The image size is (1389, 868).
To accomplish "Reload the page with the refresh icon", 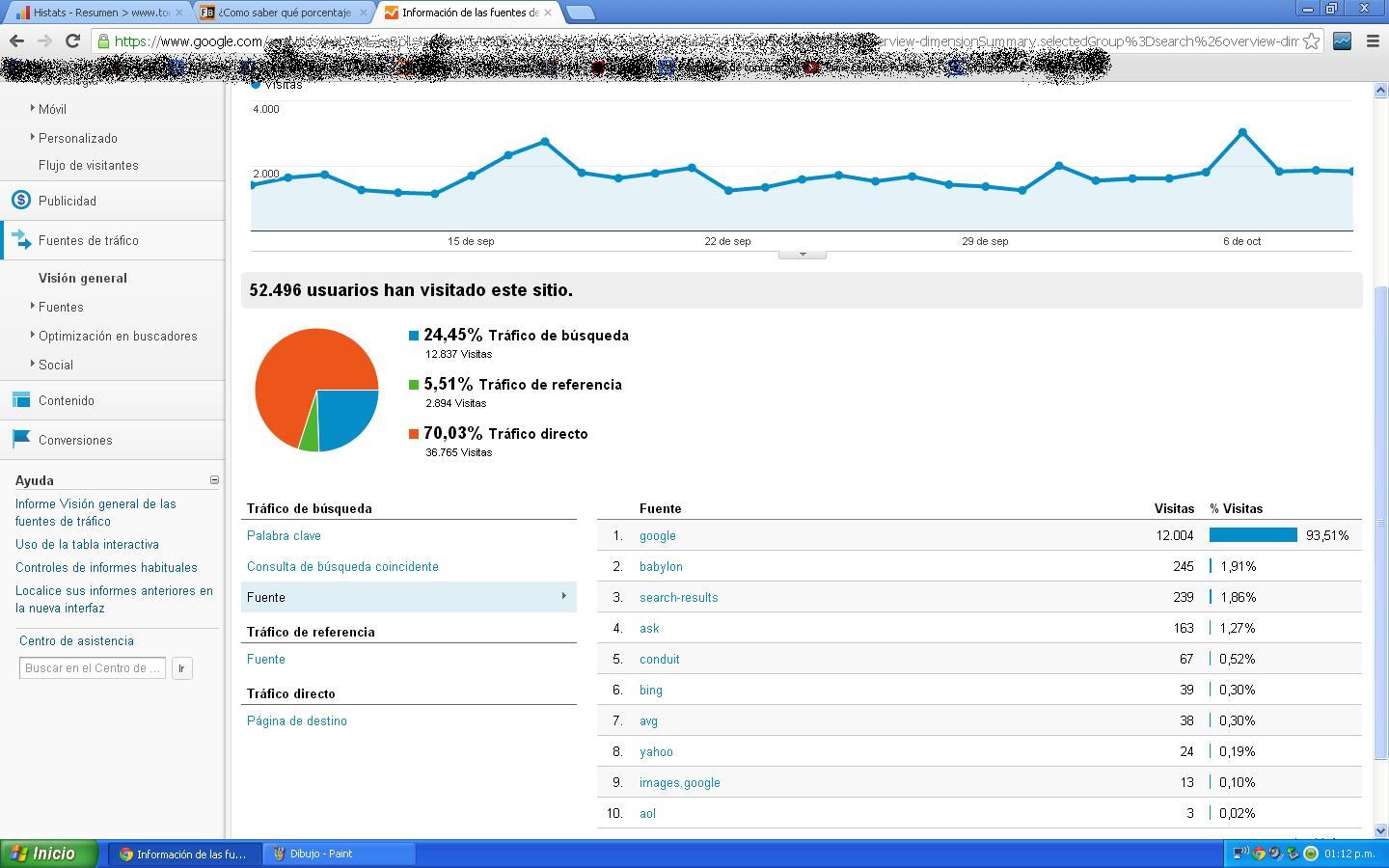I will tap(72, 41).
